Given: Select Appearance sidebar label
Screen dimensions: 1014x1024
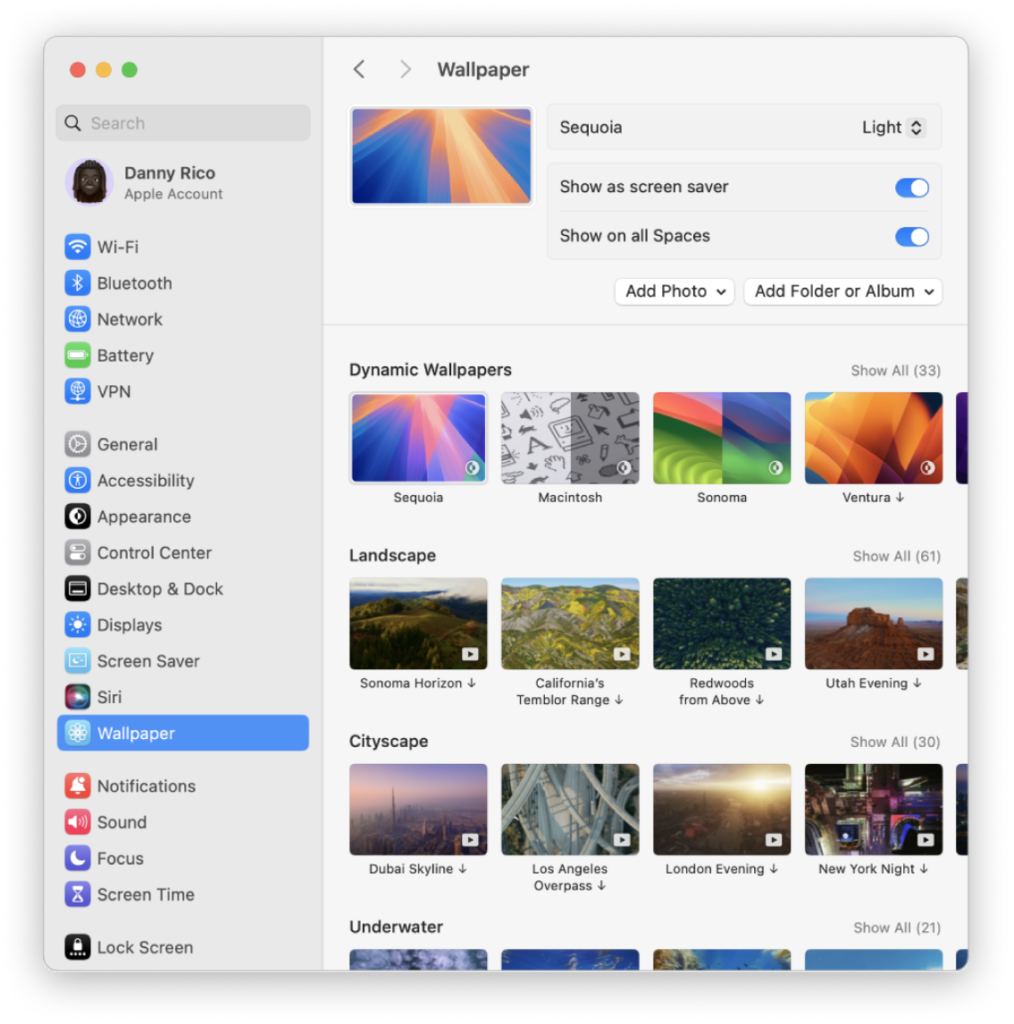Looking at the screenshot, I should 144,517.
